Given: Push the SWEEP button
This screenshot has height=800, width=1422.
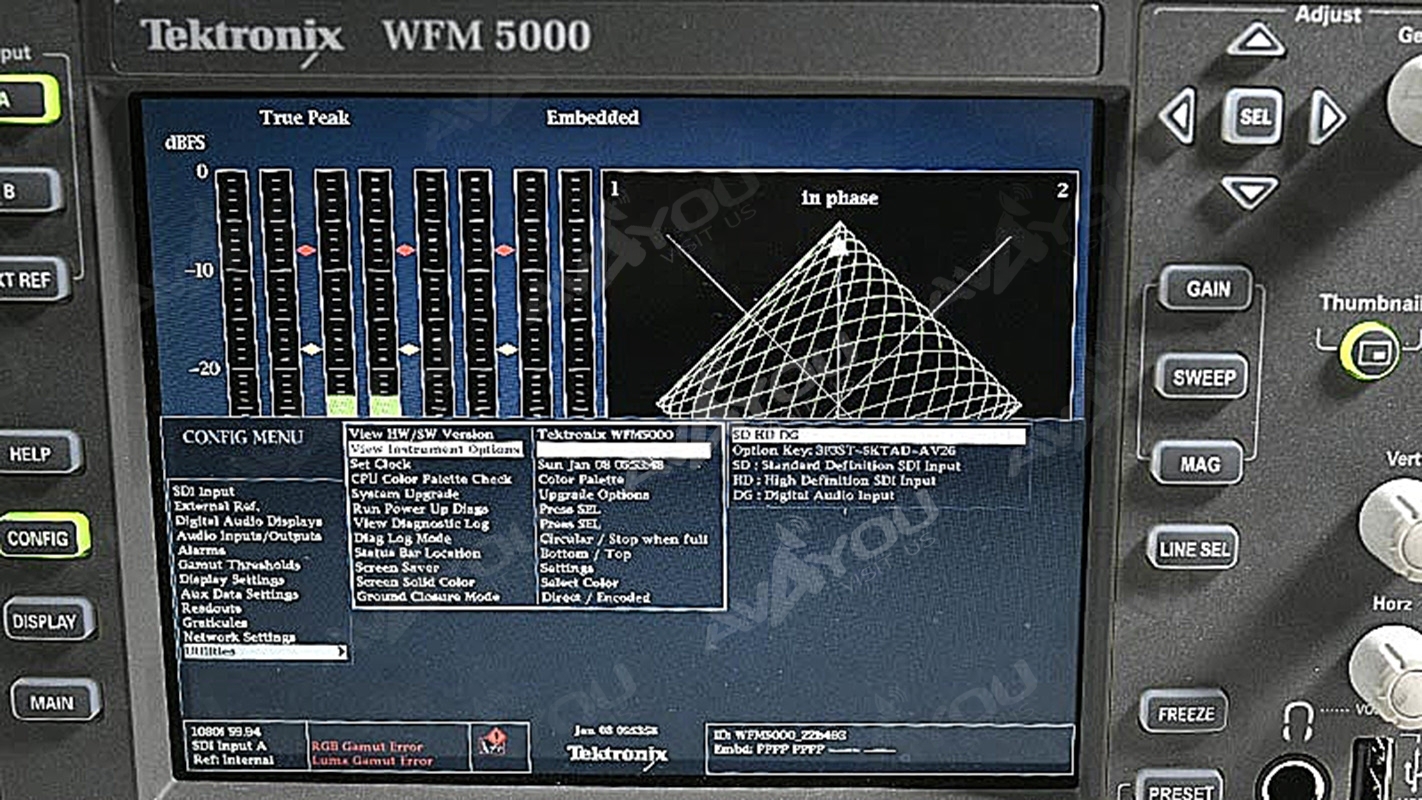Looking at the screenshot, I should [x=1202, y=377].
